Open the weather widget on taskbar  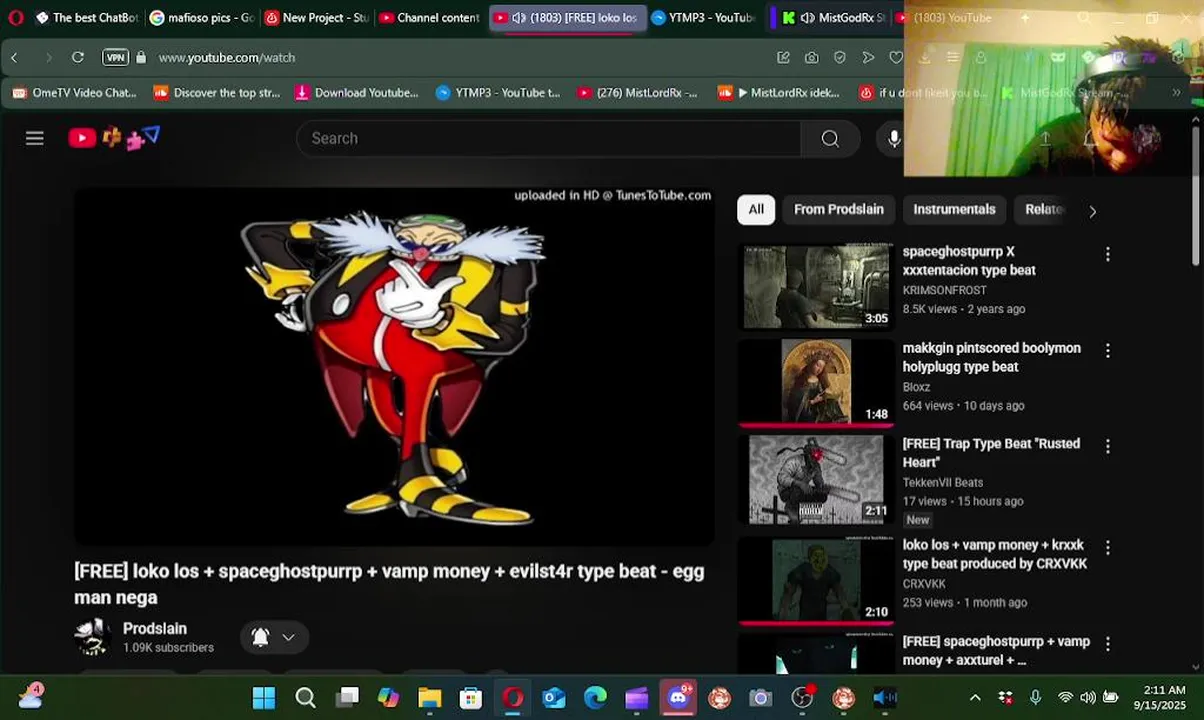tap(30, 697)
